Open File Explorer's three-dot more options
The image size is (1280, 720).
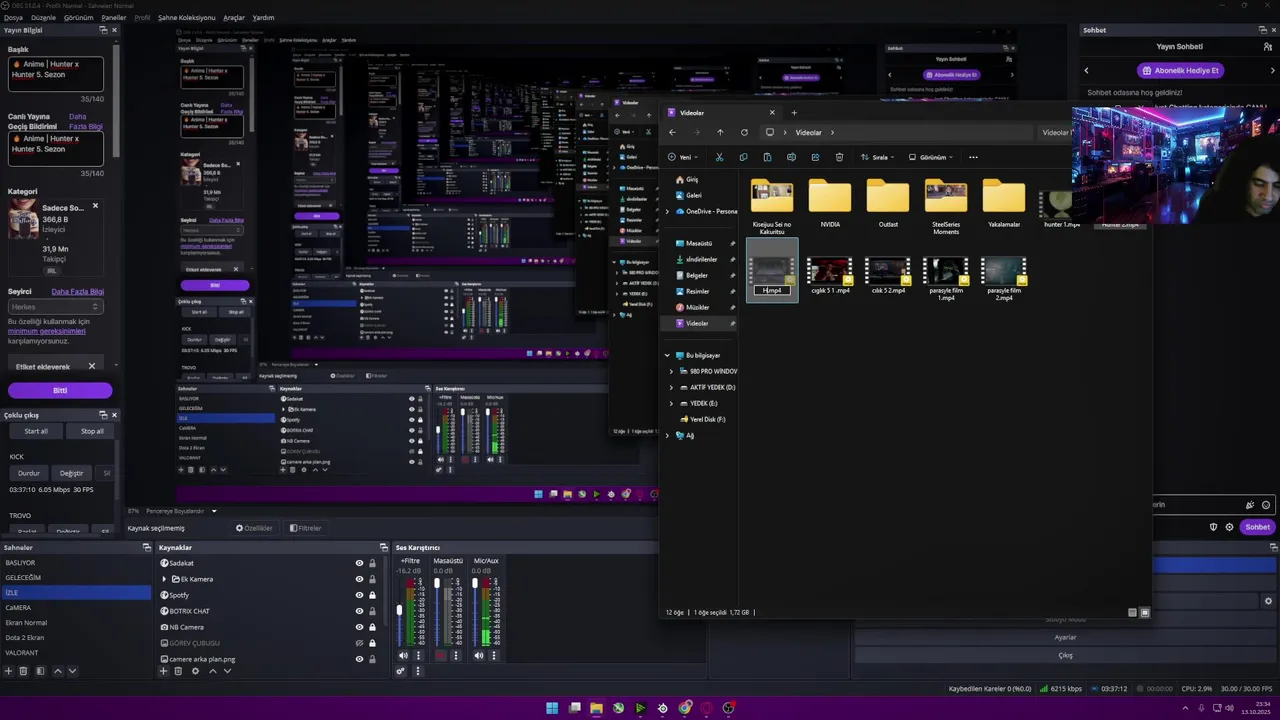(973, 157)
